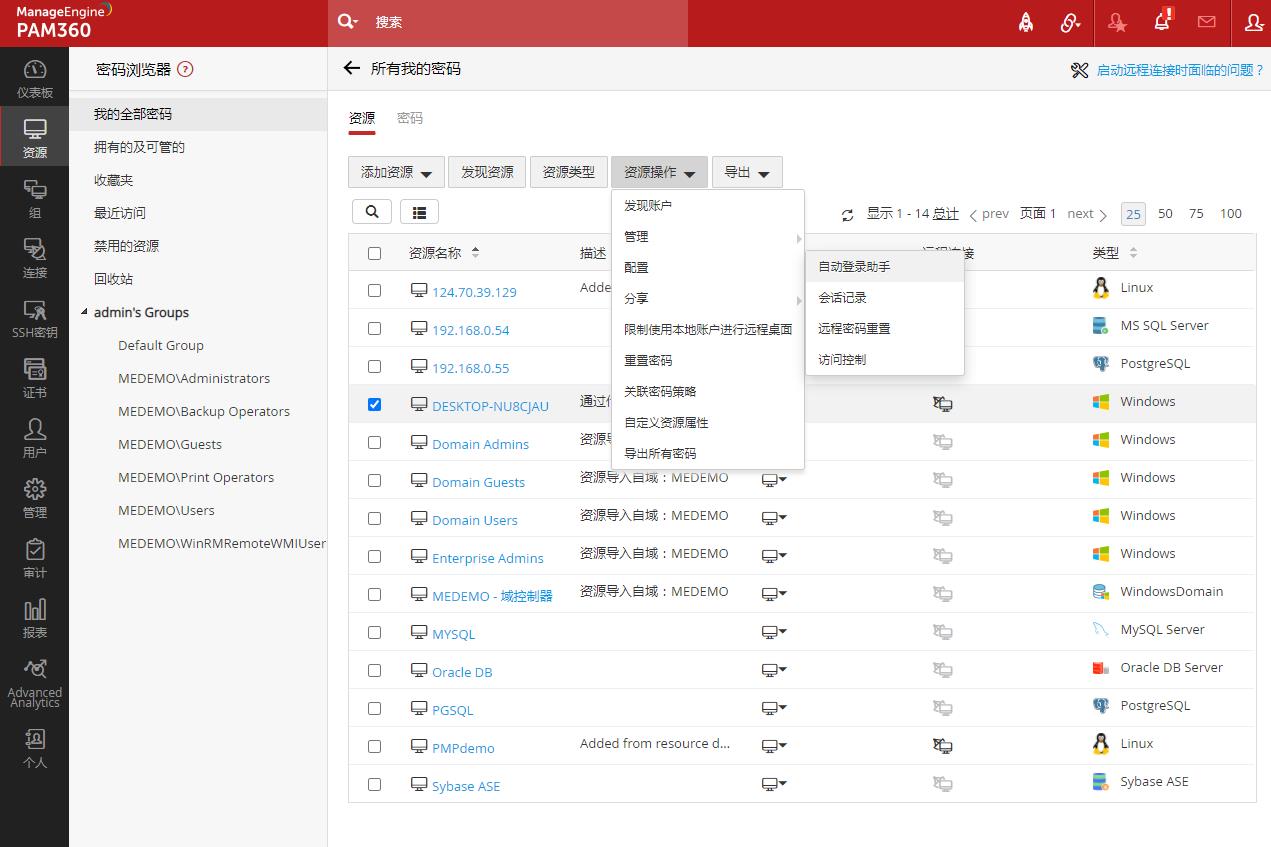The image size is (1271, 847).
Task: Uncheck the DESKTOP-NU8CJAU row checkbox
Action: click(x=374, y=404)
